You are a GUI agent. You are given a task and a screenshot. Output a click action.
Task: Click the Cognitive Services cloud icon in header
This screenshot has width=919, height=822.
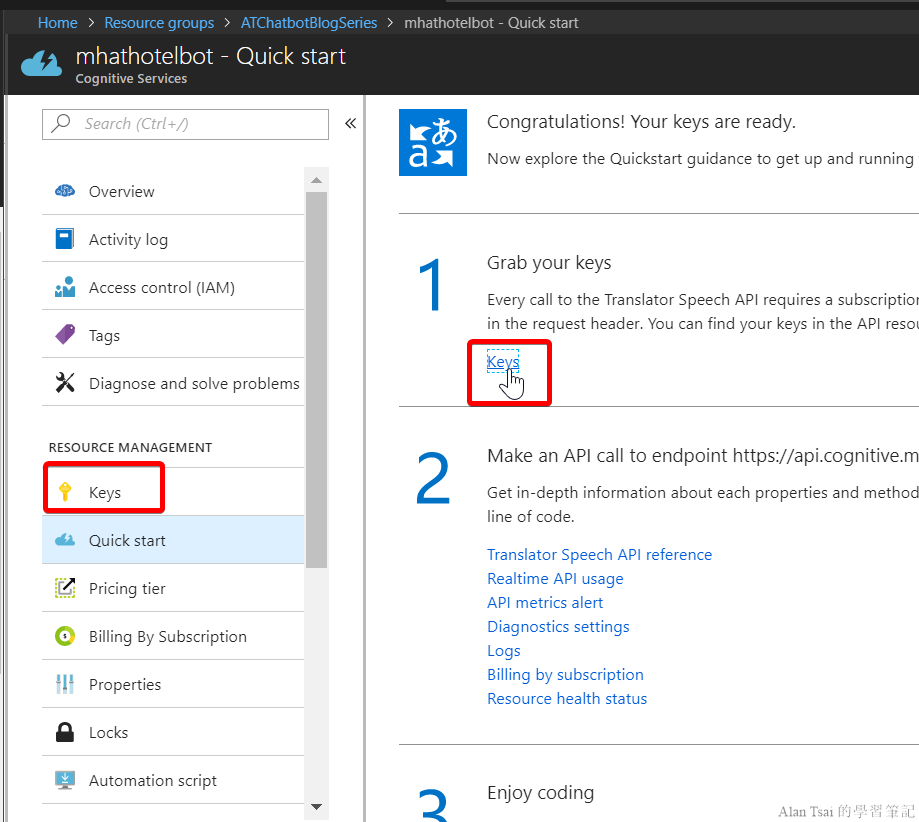point(42,64)
